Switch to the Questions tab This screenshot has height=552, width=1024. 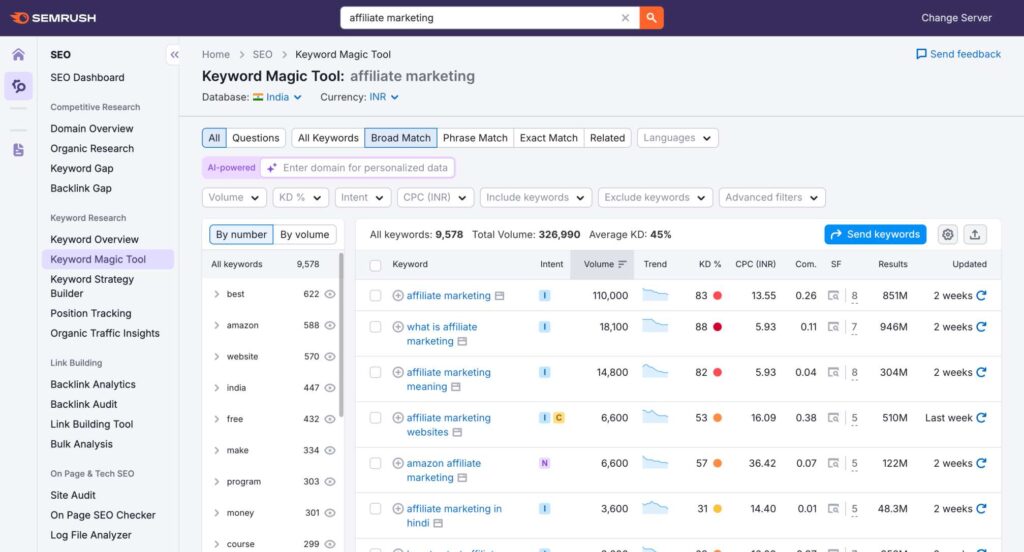click(255, 138)
